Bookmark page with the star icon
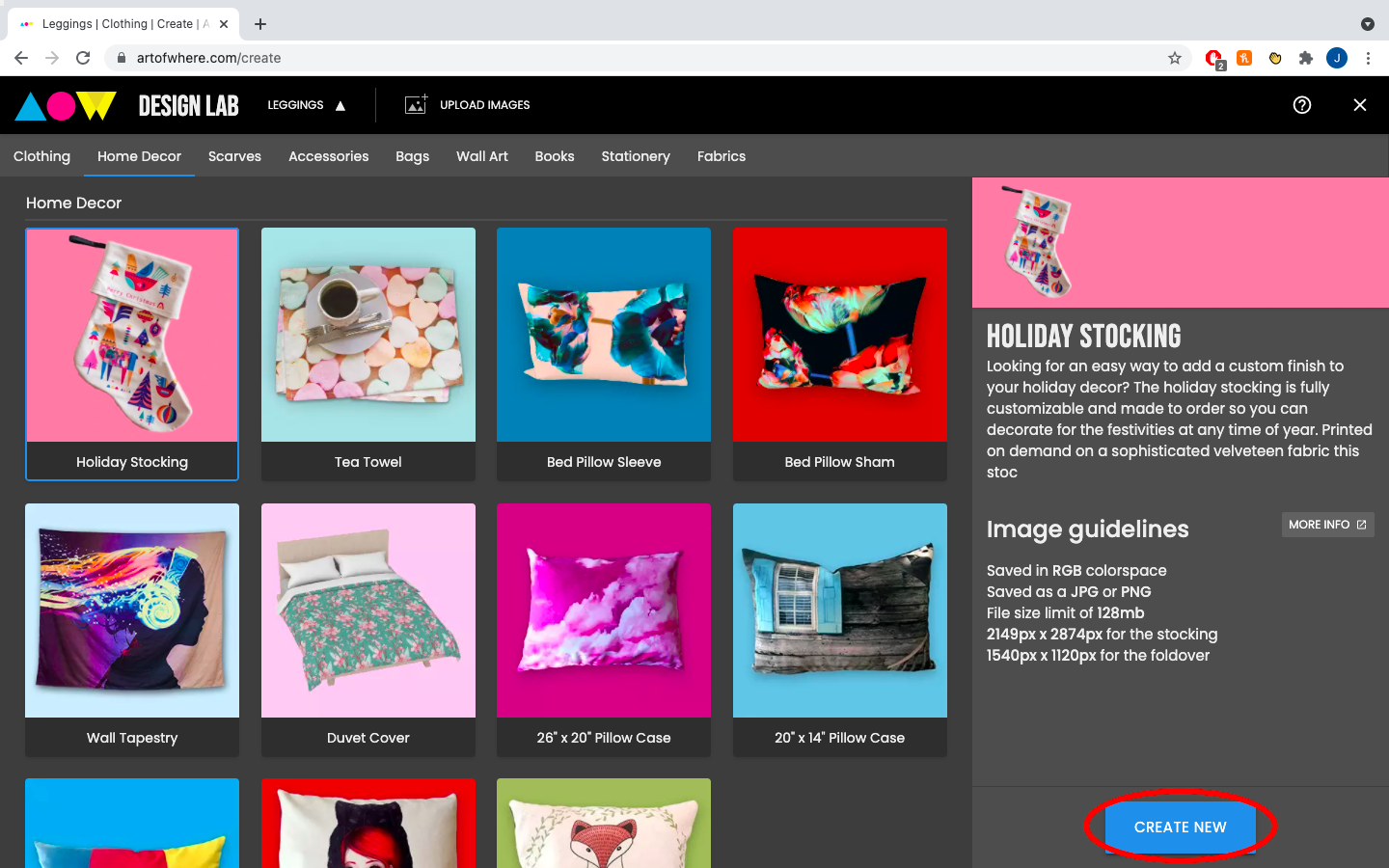The width and height of the screenshot is (1389, 868). [x=1175, y=58]
